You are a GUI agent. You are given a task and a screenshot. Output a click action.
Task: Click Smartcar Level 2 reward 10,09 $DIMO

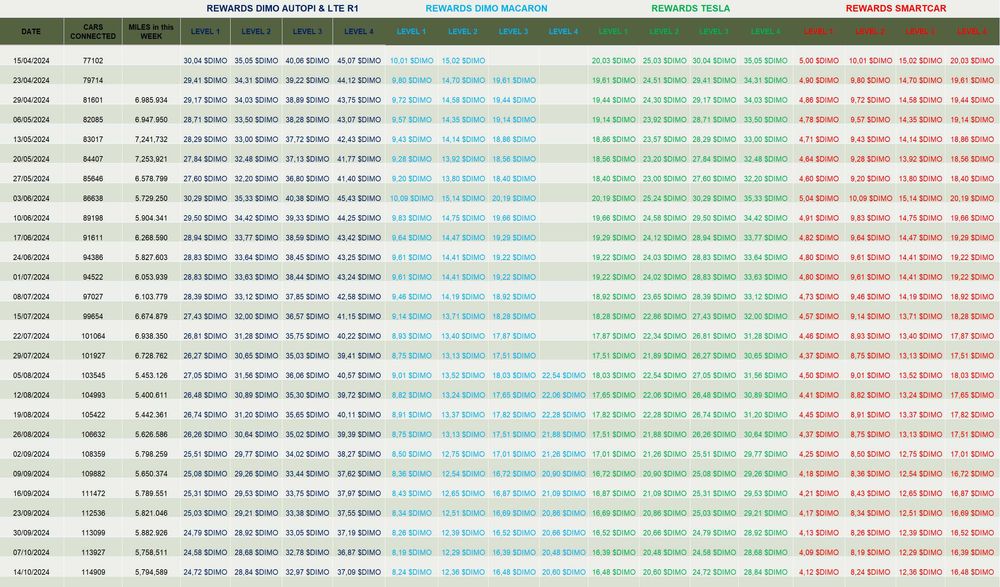(x=870, y=198)
